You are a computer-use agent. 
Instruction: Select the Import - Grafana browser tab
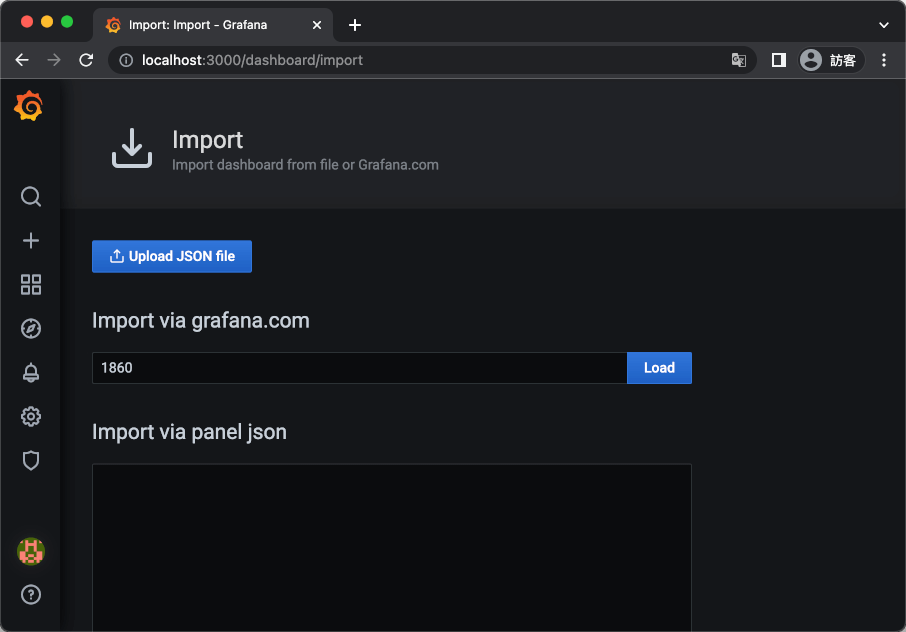coord(213,25)
